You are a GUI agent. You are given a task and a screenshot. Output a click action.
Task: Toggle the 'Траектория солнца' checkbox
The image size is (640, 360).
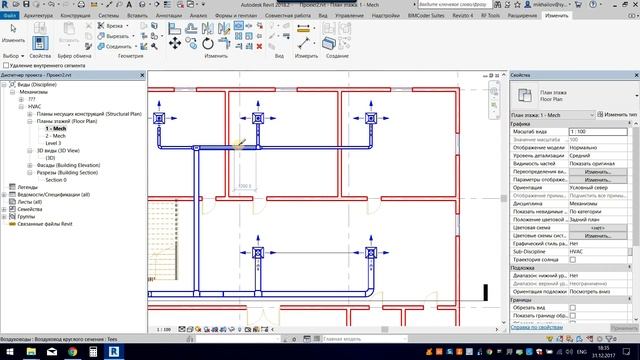pyautogui.click(x=573, y=260)
